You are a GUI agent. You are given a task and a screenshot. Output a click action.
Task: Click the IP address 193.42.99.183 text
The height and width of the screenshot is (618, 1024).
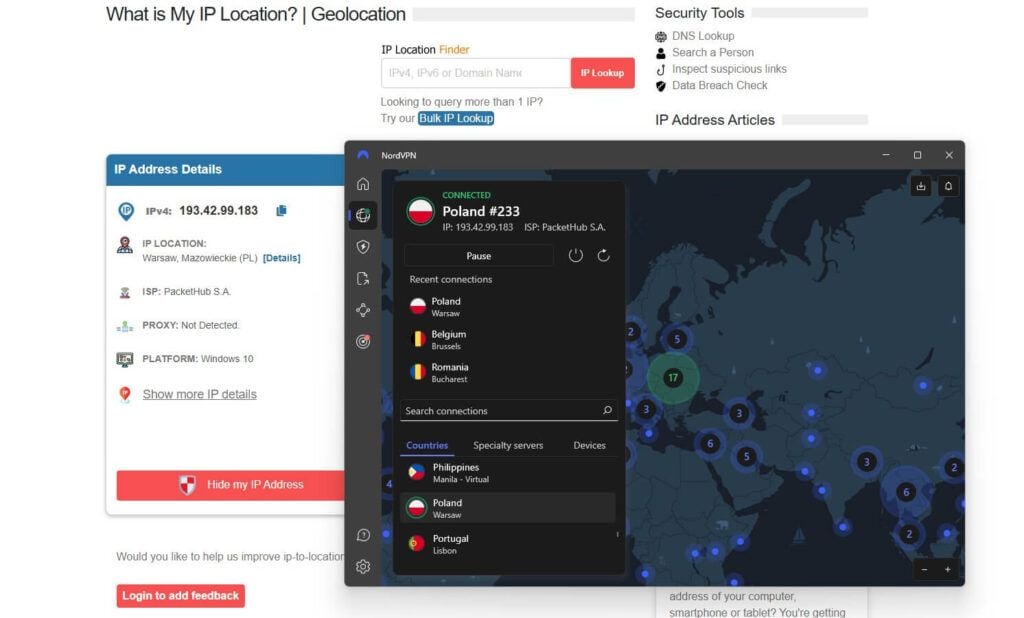tap(218, 210)
